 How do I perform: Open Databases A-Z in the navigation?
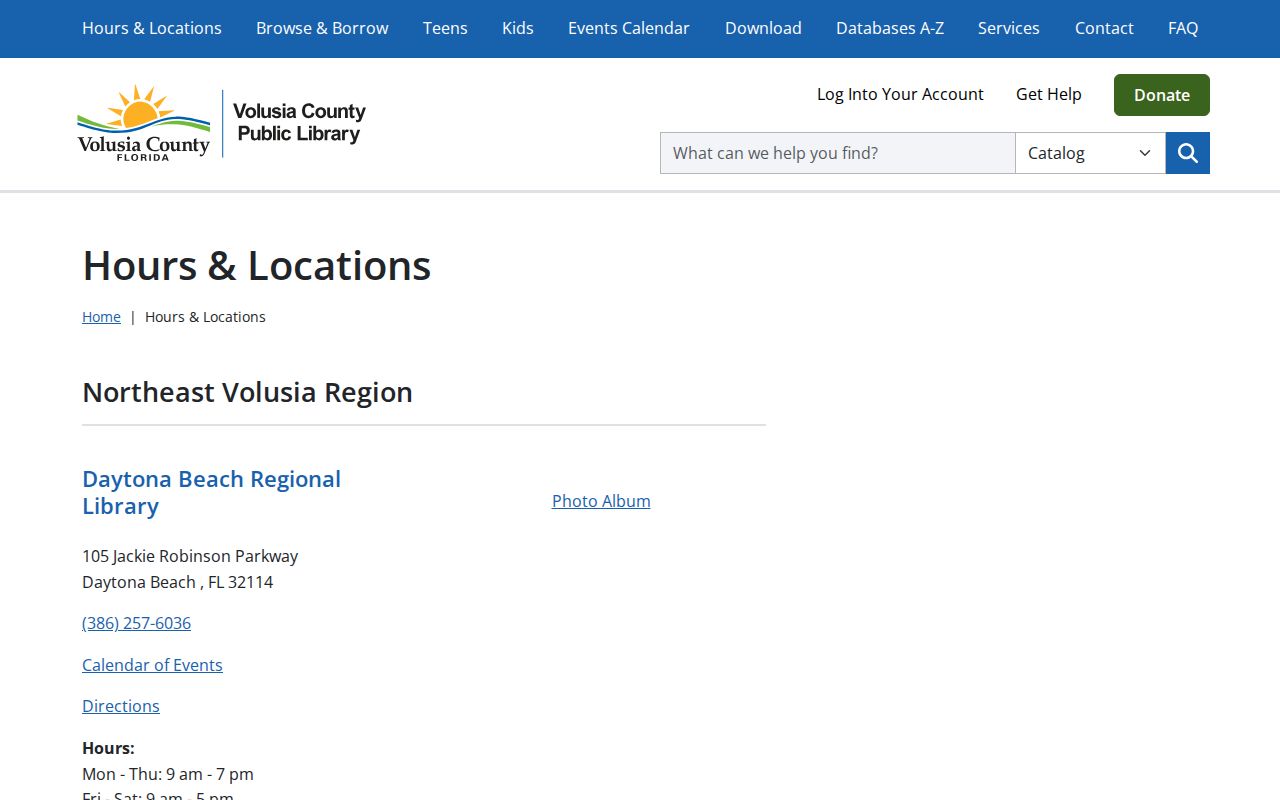[890, 28]
